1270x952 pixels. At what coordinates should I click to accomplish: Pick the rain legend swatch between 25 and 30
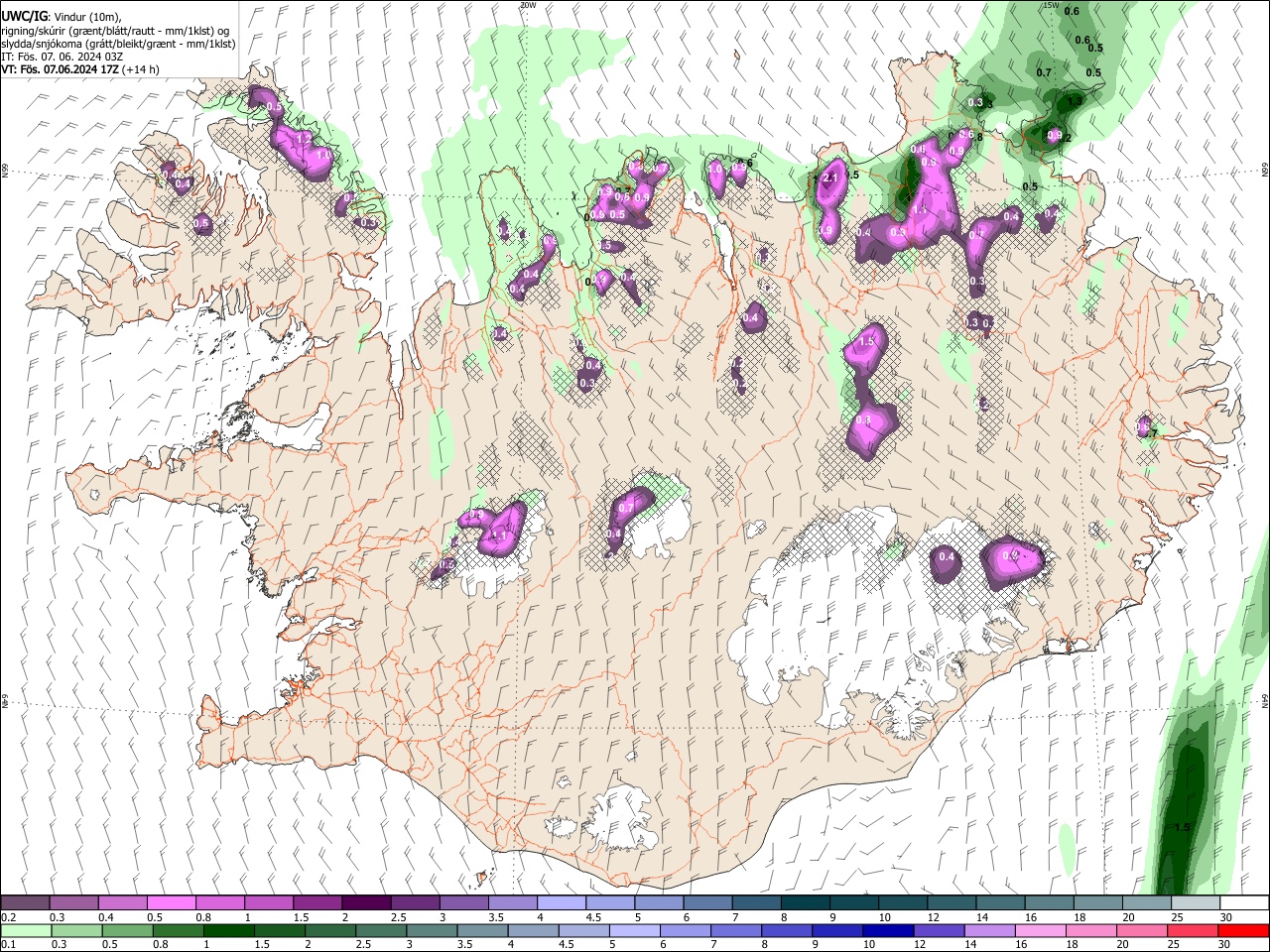click(1193, 930)
